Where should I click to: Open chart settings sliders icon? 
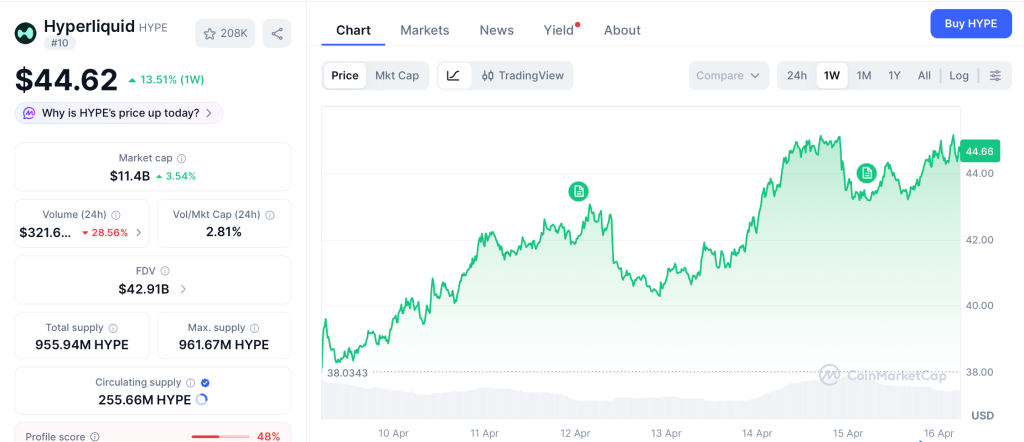tap(994, 76)
